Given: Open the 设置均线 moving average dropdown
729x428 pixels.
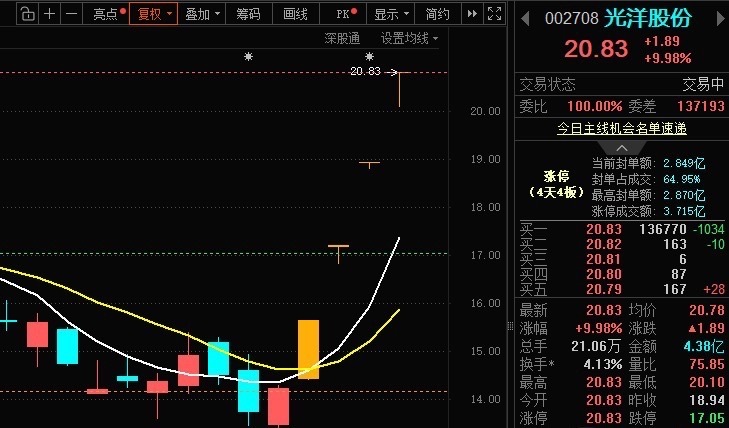Looking at the screenshot, I should tap(409, 38).
